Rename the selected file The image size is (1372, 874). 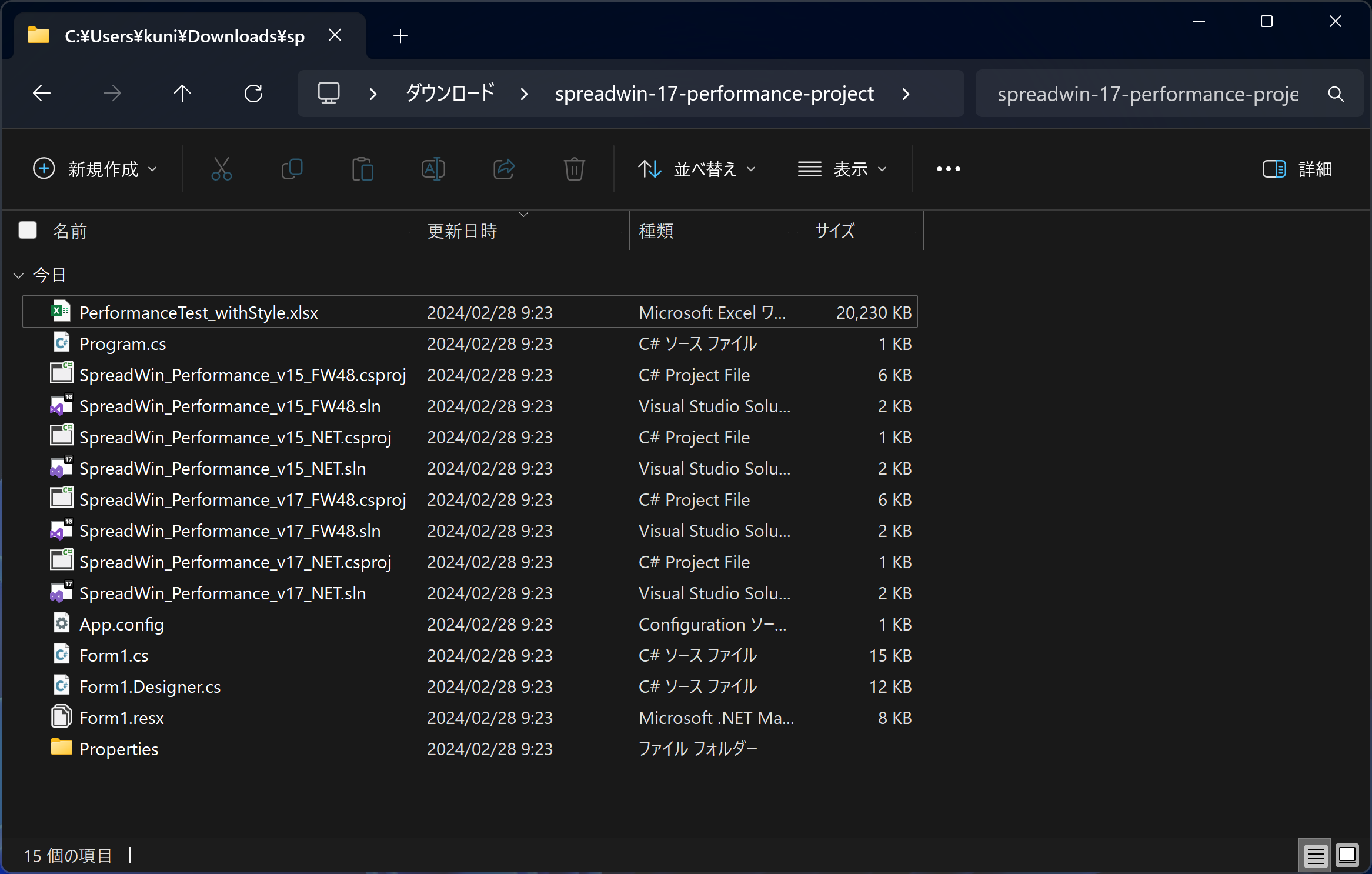click(x=433, y=169)
